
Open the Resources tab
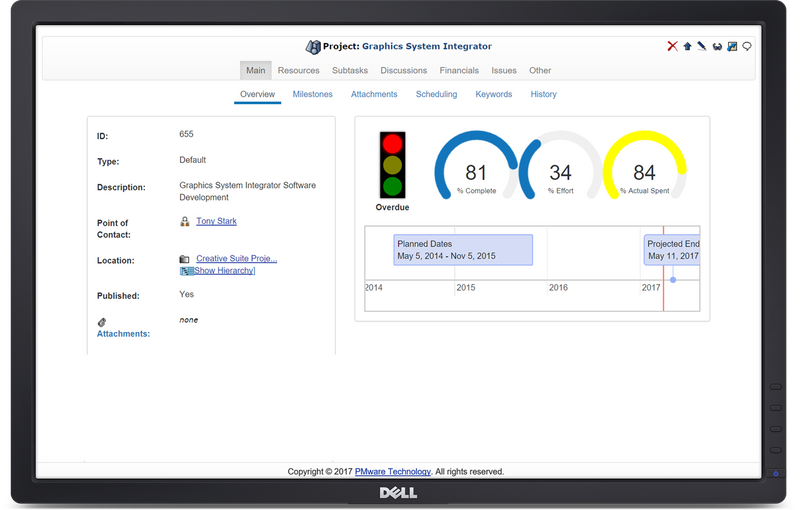pos(298,71)
